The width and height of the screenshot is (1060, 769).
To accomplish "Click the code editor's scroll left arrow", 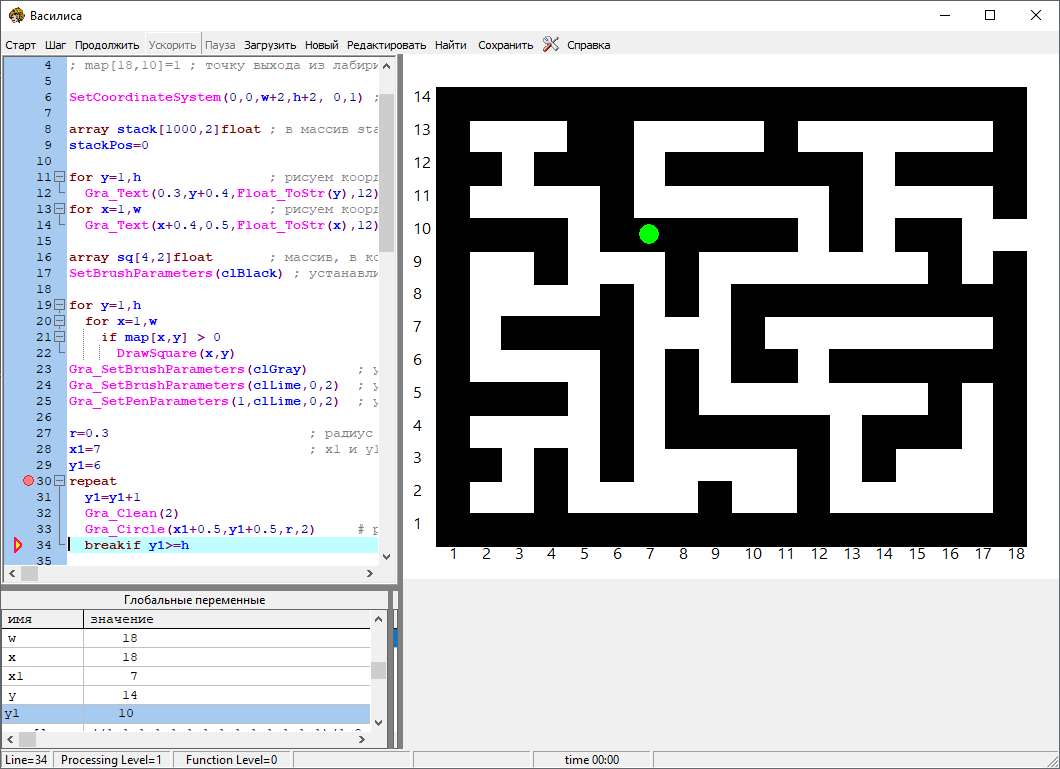I will pyautogui.click(x=12, y=574).
